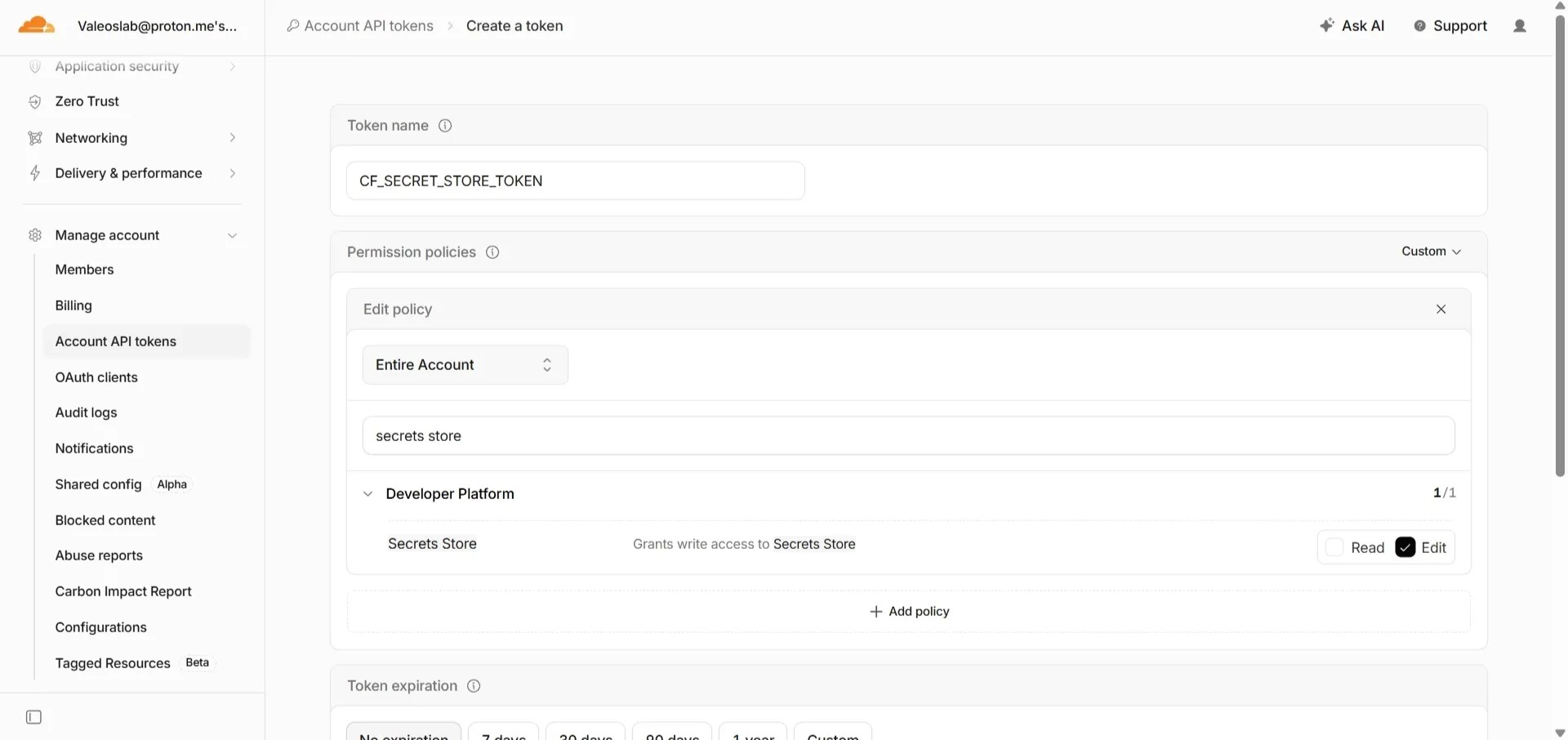Click the Zero Trust sidebar icon
The width and height of the screenshot is (1568, 740).
(35, 101)
